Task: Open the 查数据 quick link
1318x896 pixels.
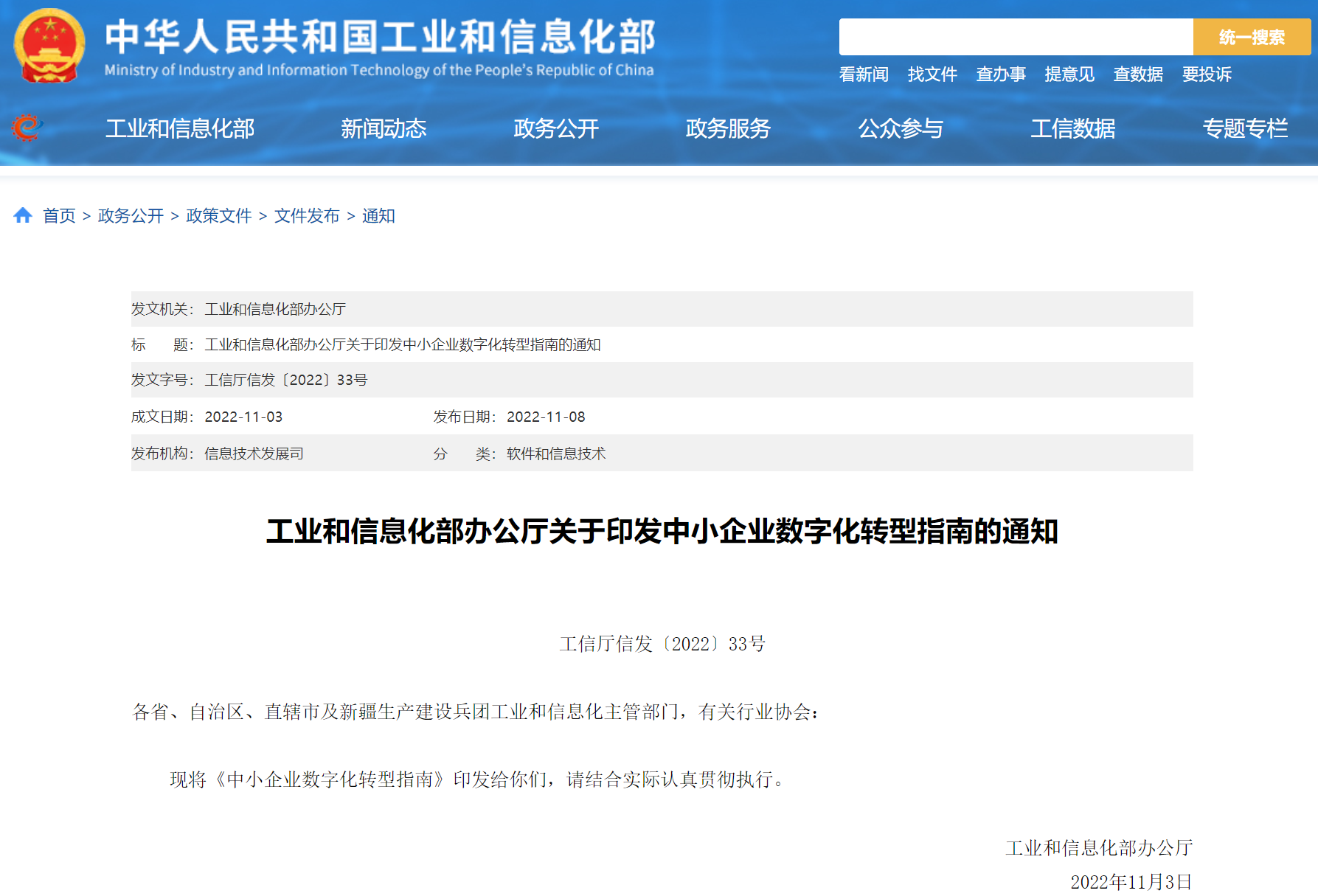Action: click(x=1137, y=74)
